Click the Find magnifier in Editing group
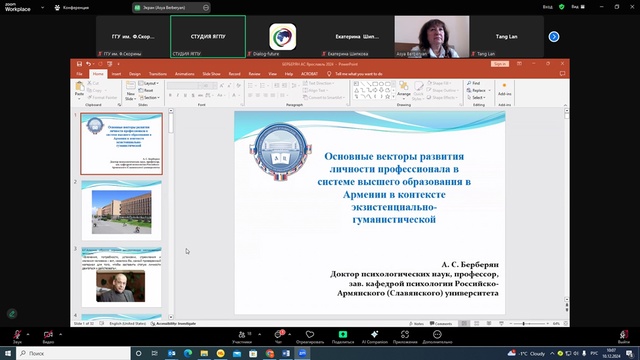 [x=469, y=83]
